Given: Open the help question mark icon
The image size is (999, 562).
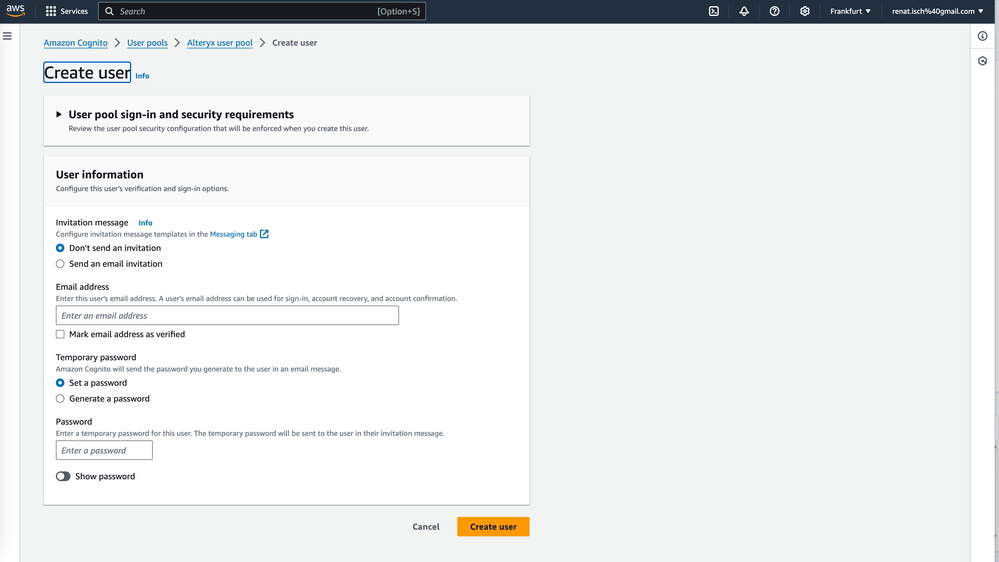Looking at the screenshot, I should coord(774,11).
